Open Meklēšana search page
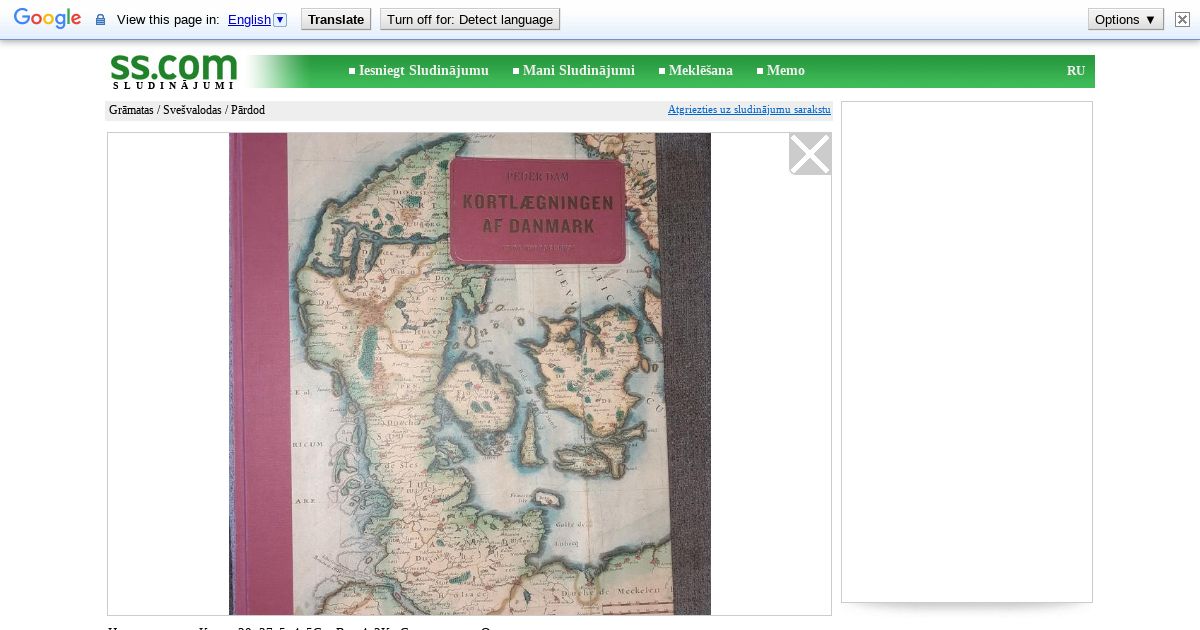 point(700,70)
